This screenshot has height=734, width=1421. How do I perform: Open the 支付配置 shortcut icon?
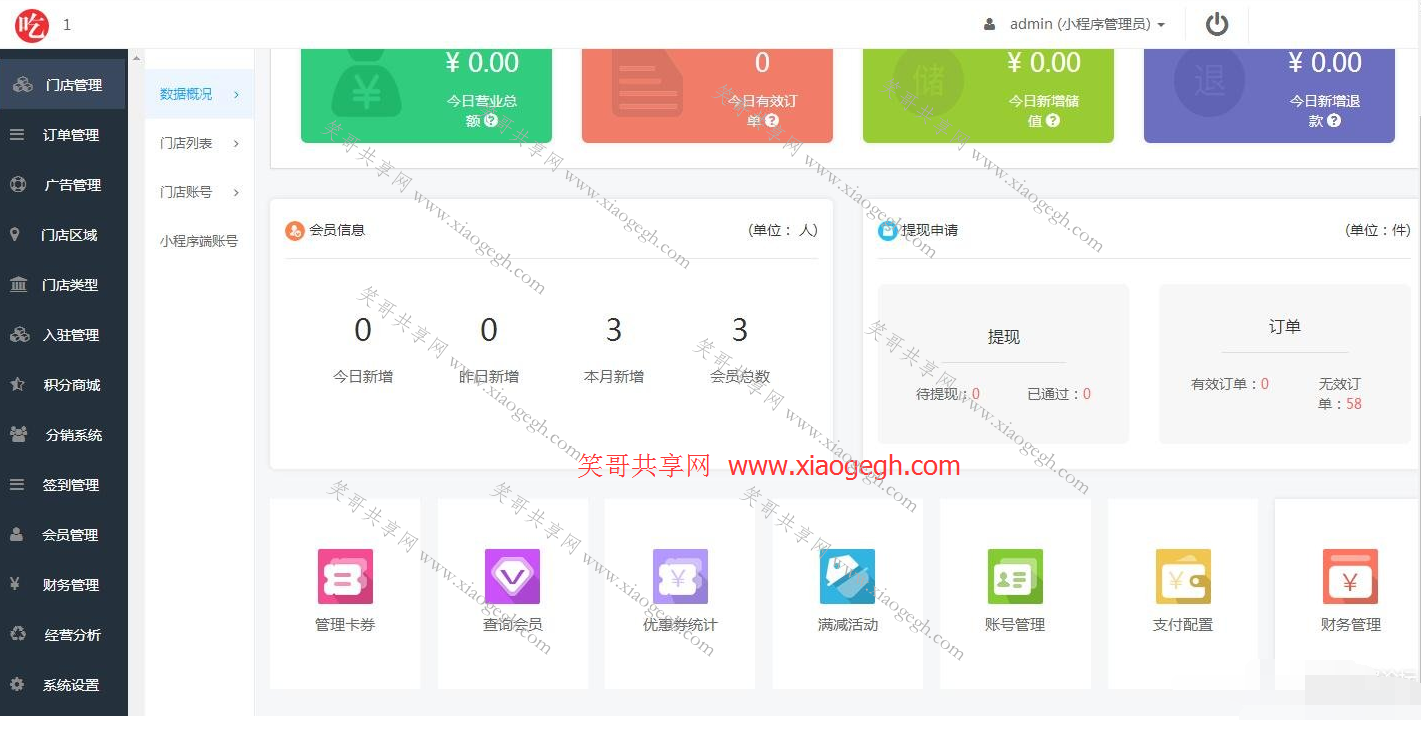1183,576
